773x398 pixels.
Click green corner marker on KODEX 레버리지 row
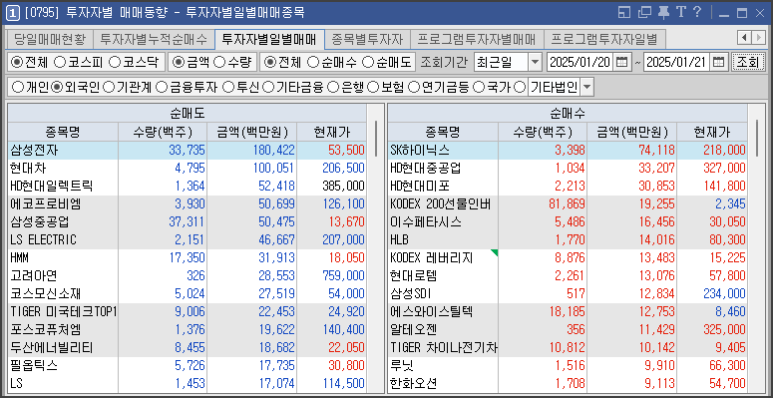(494, 253)
